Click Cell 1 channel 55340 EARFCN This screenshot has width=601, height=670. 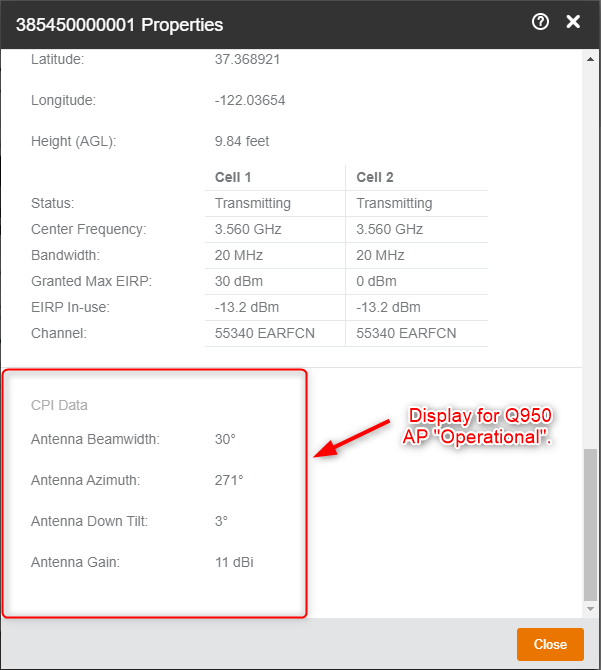pos(264,333)
